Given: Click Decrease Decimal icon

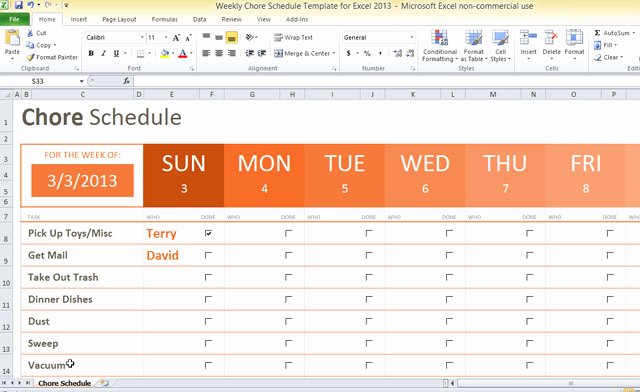Looking at the screenshot, I should click(410, 53).
